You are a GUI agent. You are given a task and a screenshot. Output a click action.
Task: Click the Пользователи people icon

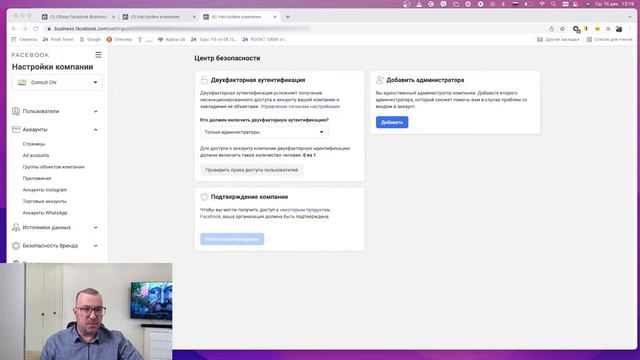[16, 111]
